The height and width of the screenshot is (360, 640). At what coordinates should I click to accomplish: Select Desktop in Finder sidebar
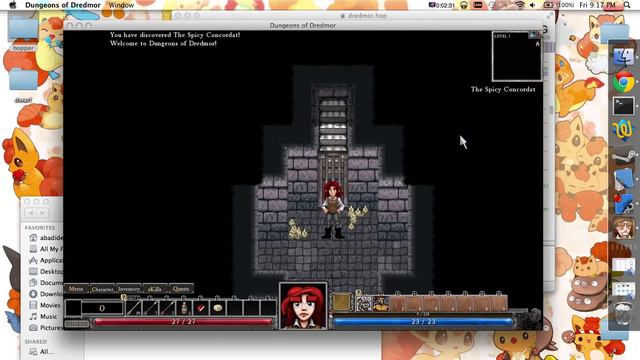46,271
